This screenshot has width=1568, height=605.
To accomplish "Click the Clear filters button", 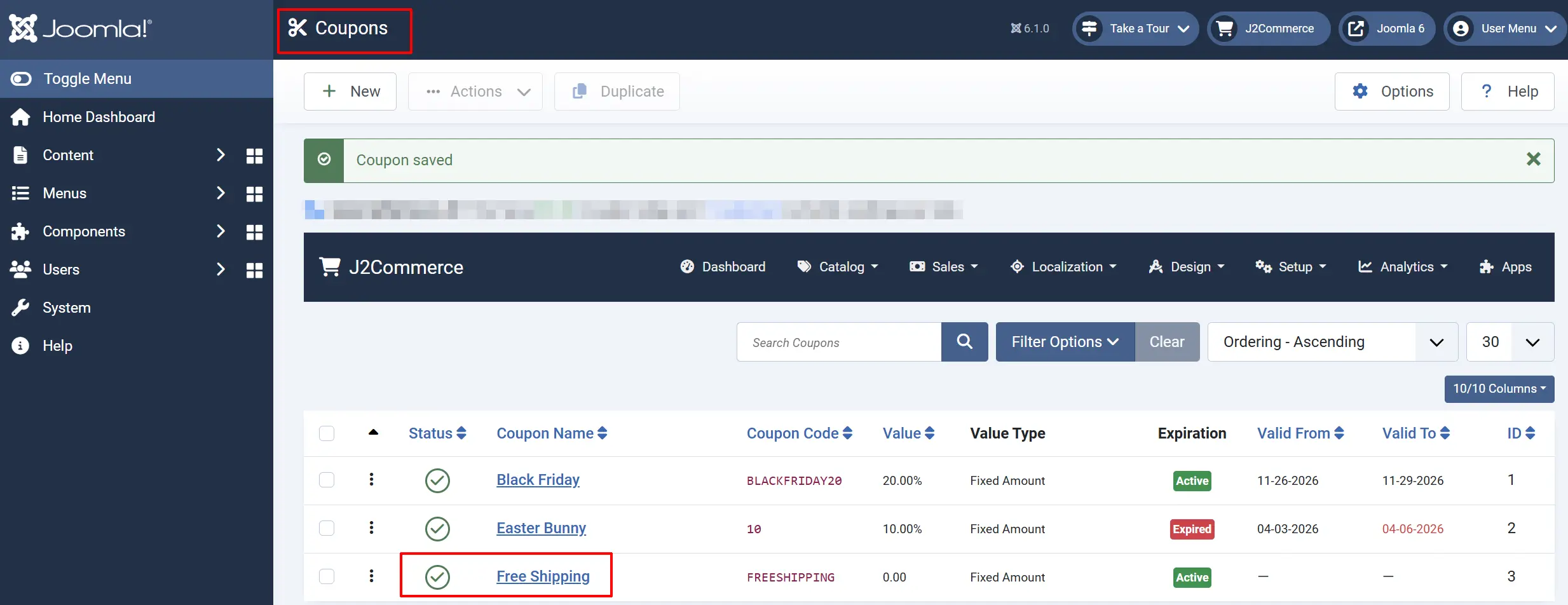I will pos(1167,342).
